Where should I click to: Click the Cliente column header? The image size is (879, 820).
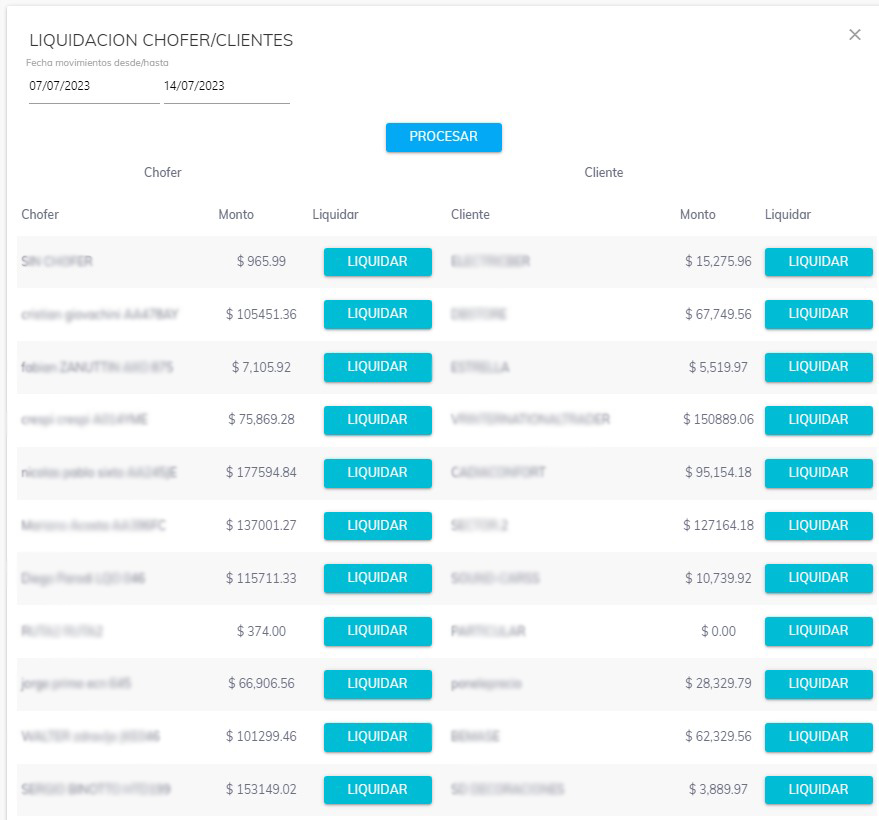(x=470, y=215)
